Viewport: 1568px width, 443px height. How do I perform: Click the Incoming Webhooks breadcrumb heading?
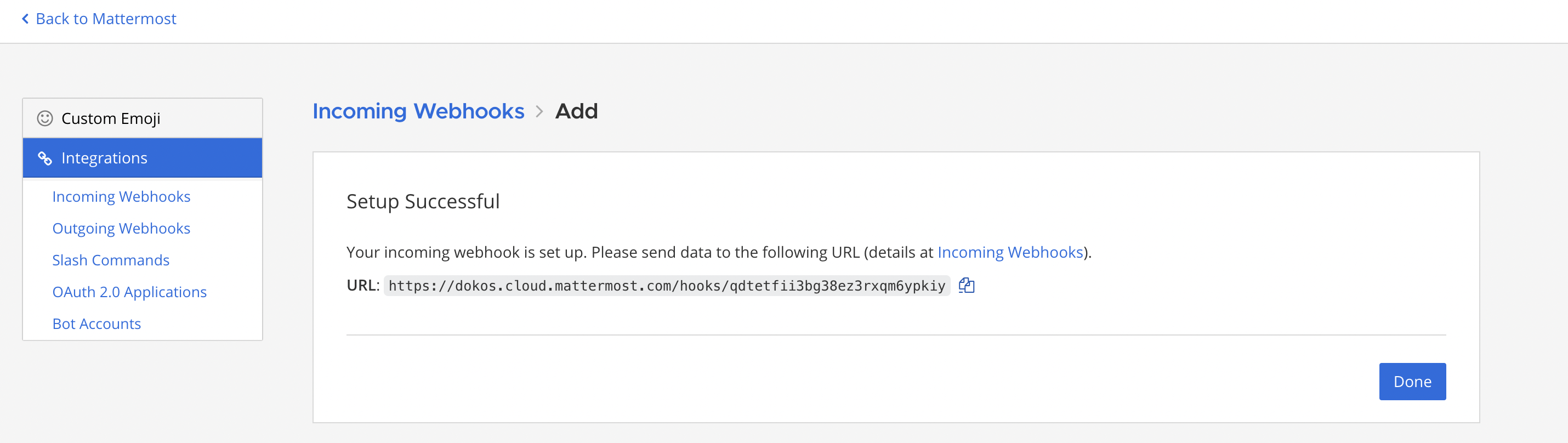(419, 111)
